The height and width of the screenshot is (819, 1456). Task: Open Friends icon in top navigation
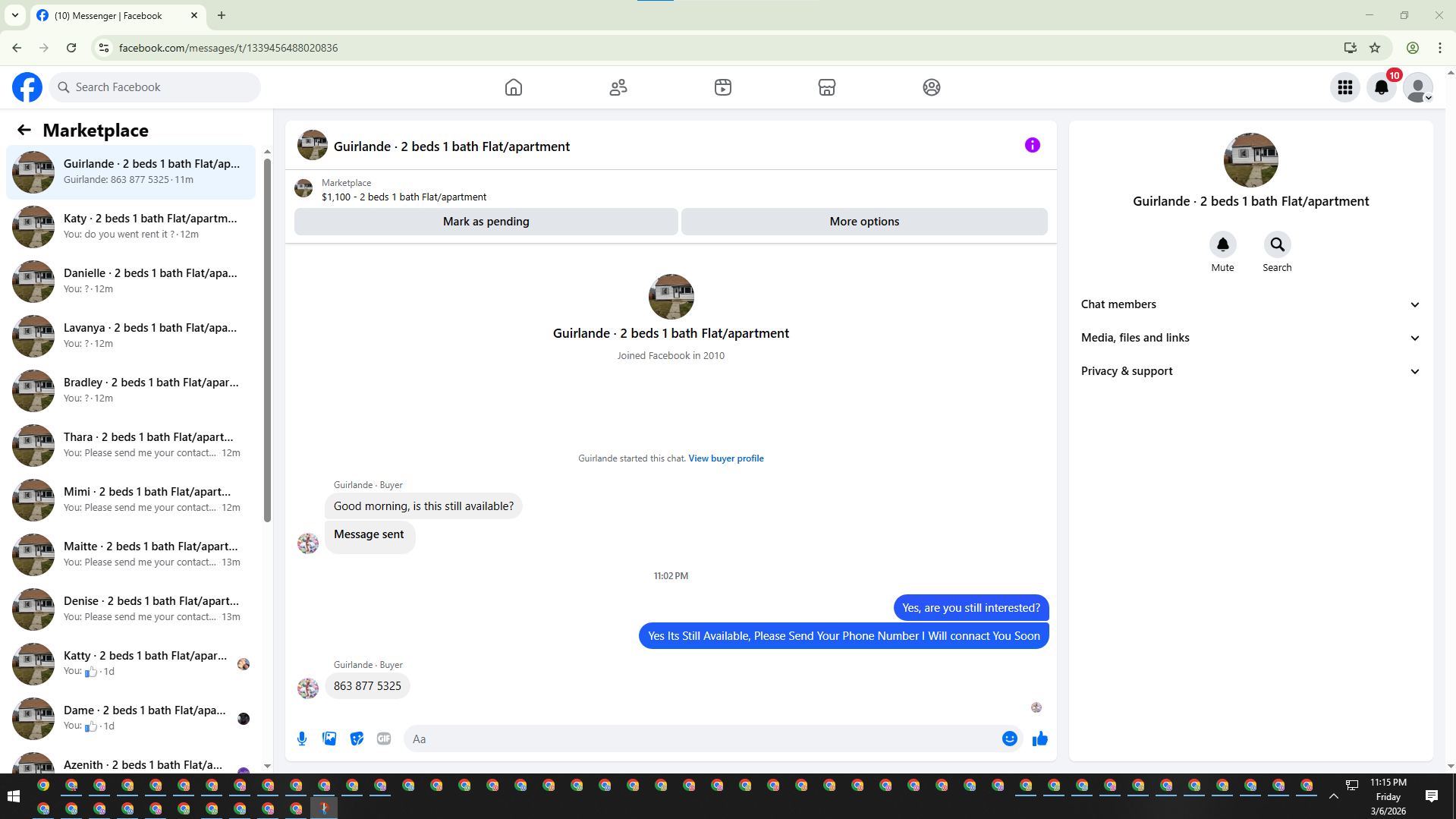[618, 87]
